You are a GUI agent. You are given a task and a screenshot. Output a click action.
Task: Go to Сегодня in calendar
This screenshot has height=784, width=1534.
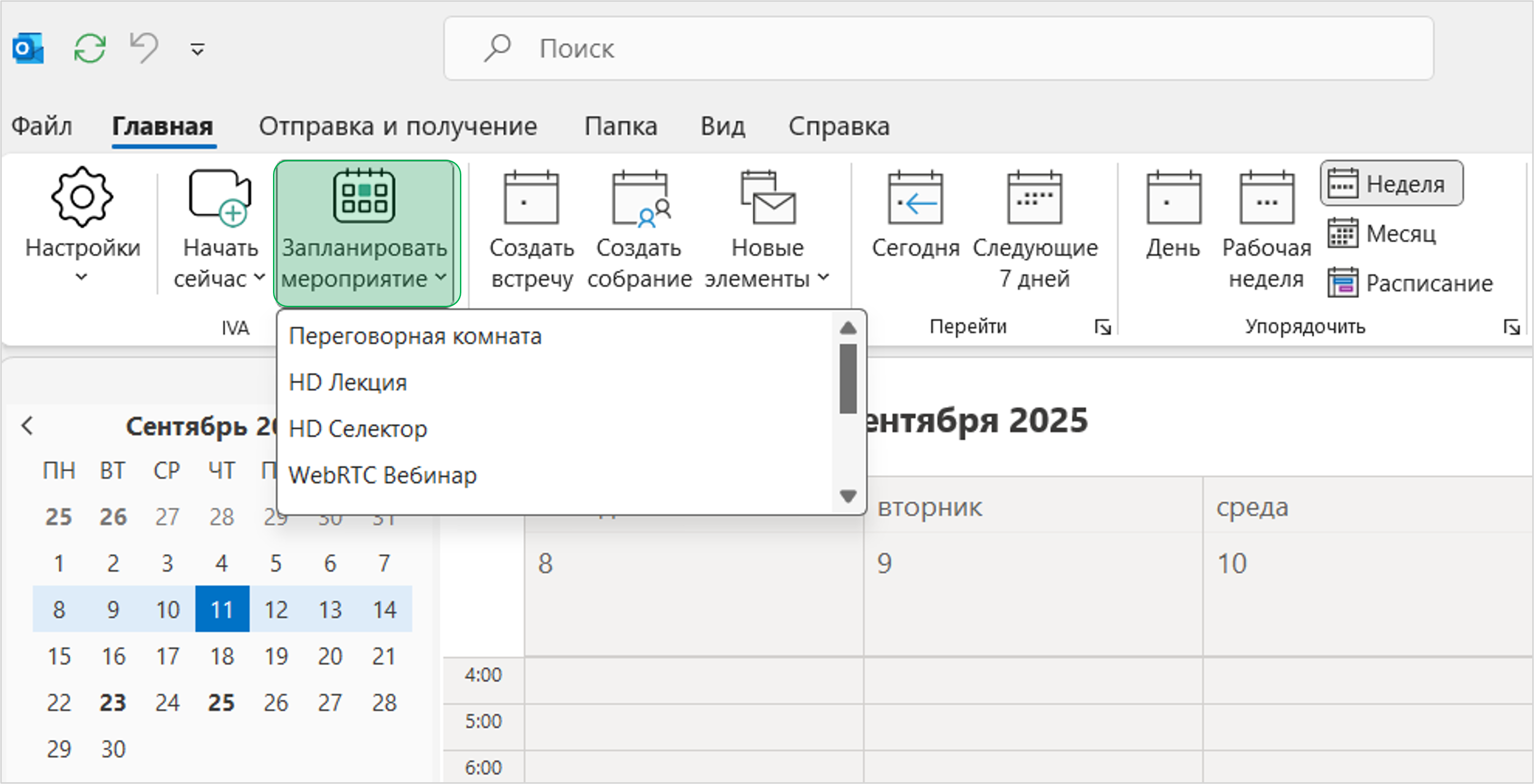[915, 199]
